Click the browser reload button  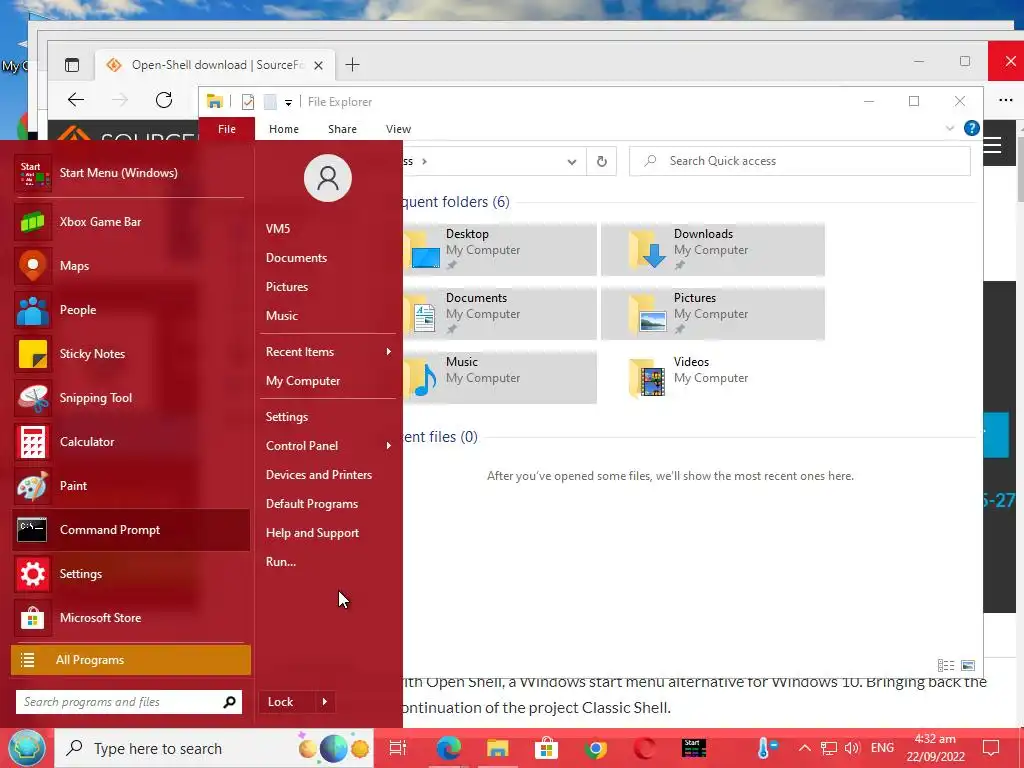click(164, 100)
